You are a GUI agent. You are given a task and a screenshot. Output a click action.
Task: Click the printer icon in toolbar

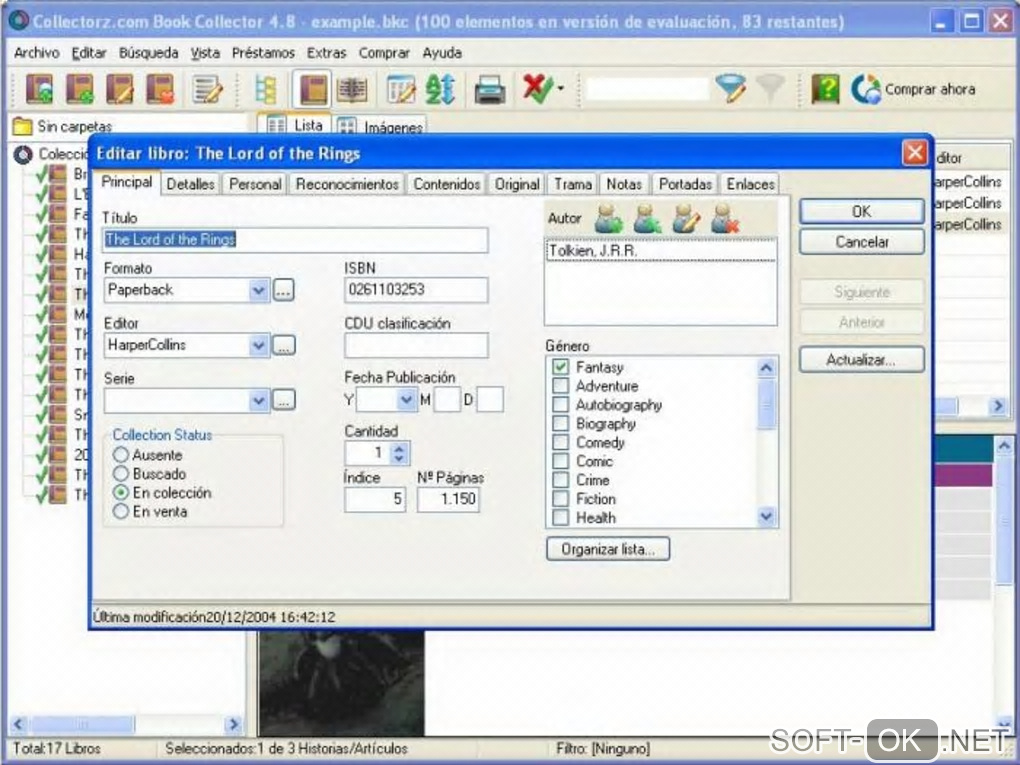[x=490, y=90]
